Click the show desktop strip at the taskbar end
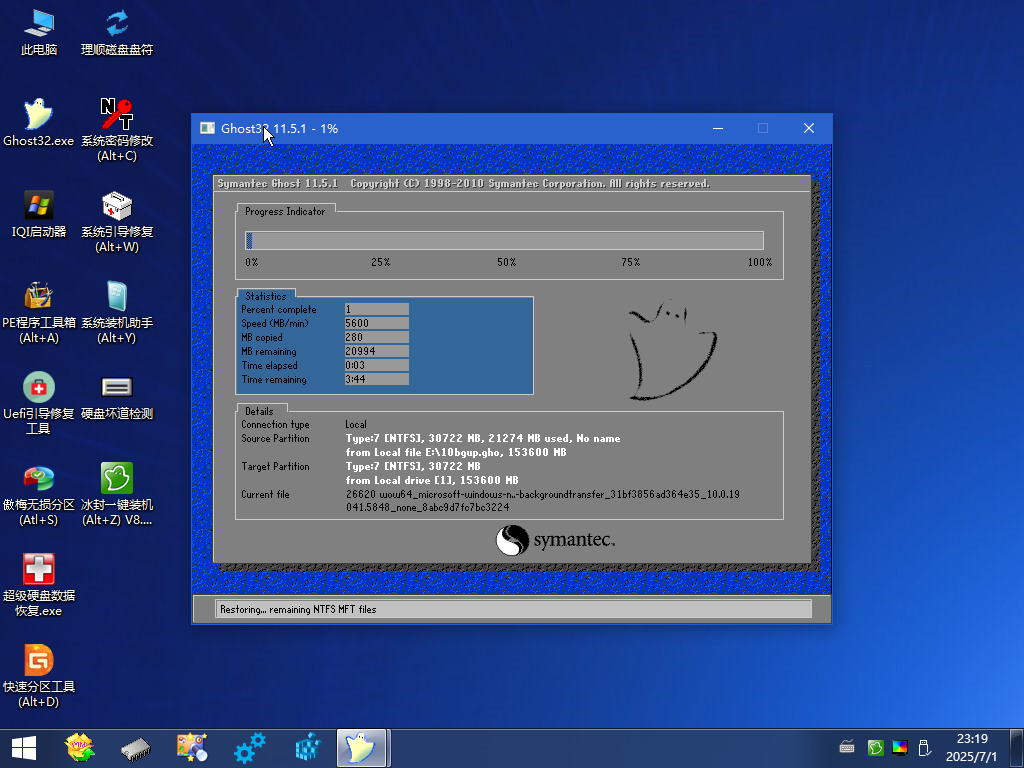 (1017, 748)
